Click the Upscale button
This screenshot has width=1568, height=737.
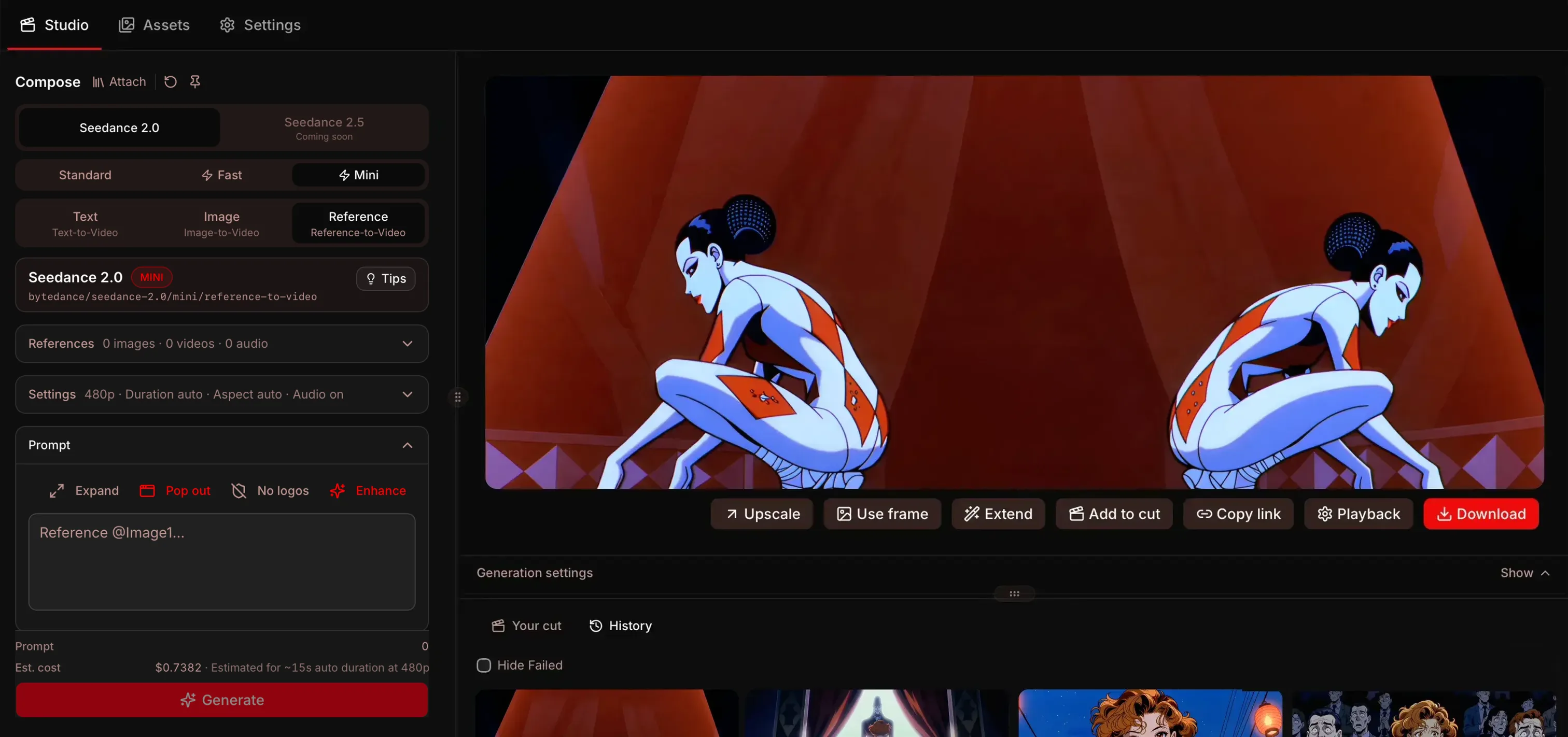click(x=762, y=514)
